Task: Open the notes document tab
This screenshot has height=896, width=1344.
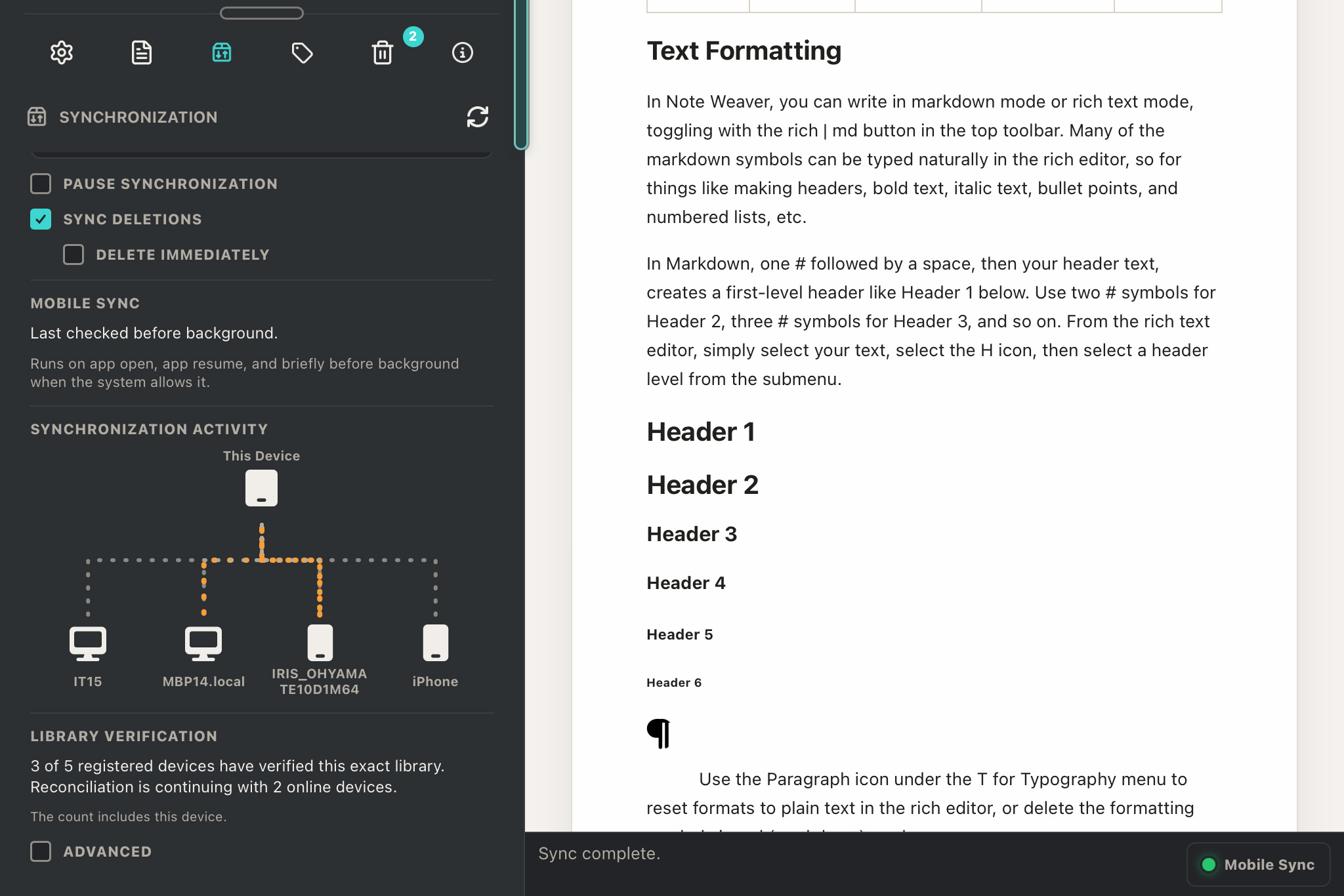Action: pyautogui.click(x=142, y=52)
